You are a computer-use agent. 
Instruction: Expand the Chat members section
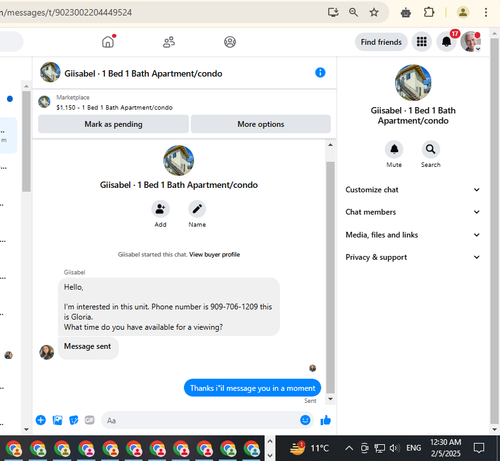[x=413, y=212]
